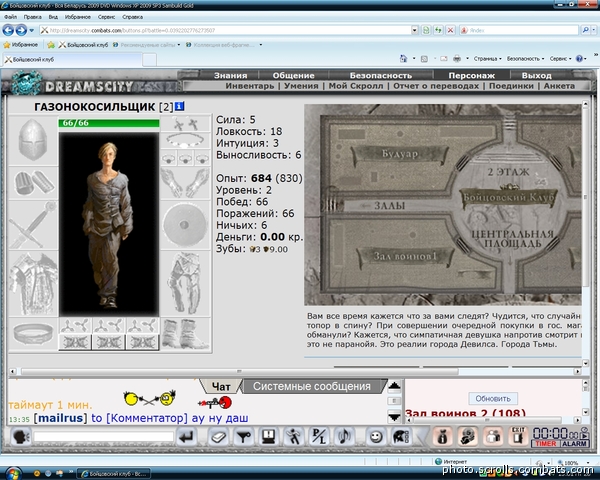The height and width of the screenshot is (480, 600).
Task: Open the Общение menu tab
Action: click(x=293, y=75)
